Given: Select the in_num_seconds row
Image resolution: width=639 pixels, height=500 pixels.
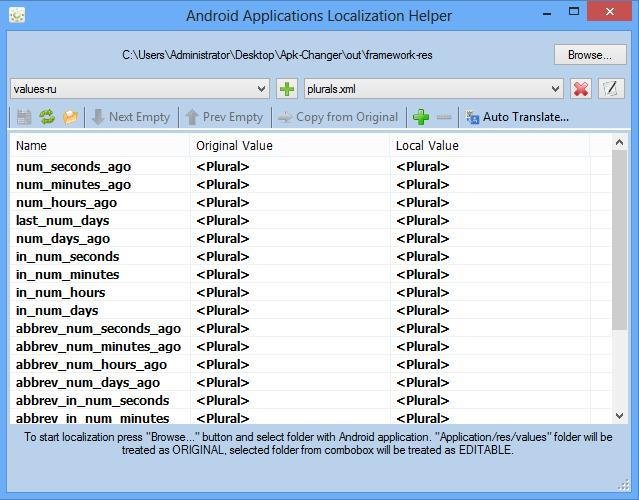Looking at the screenshot, I should pyautogui.click(x=311, y=256).
